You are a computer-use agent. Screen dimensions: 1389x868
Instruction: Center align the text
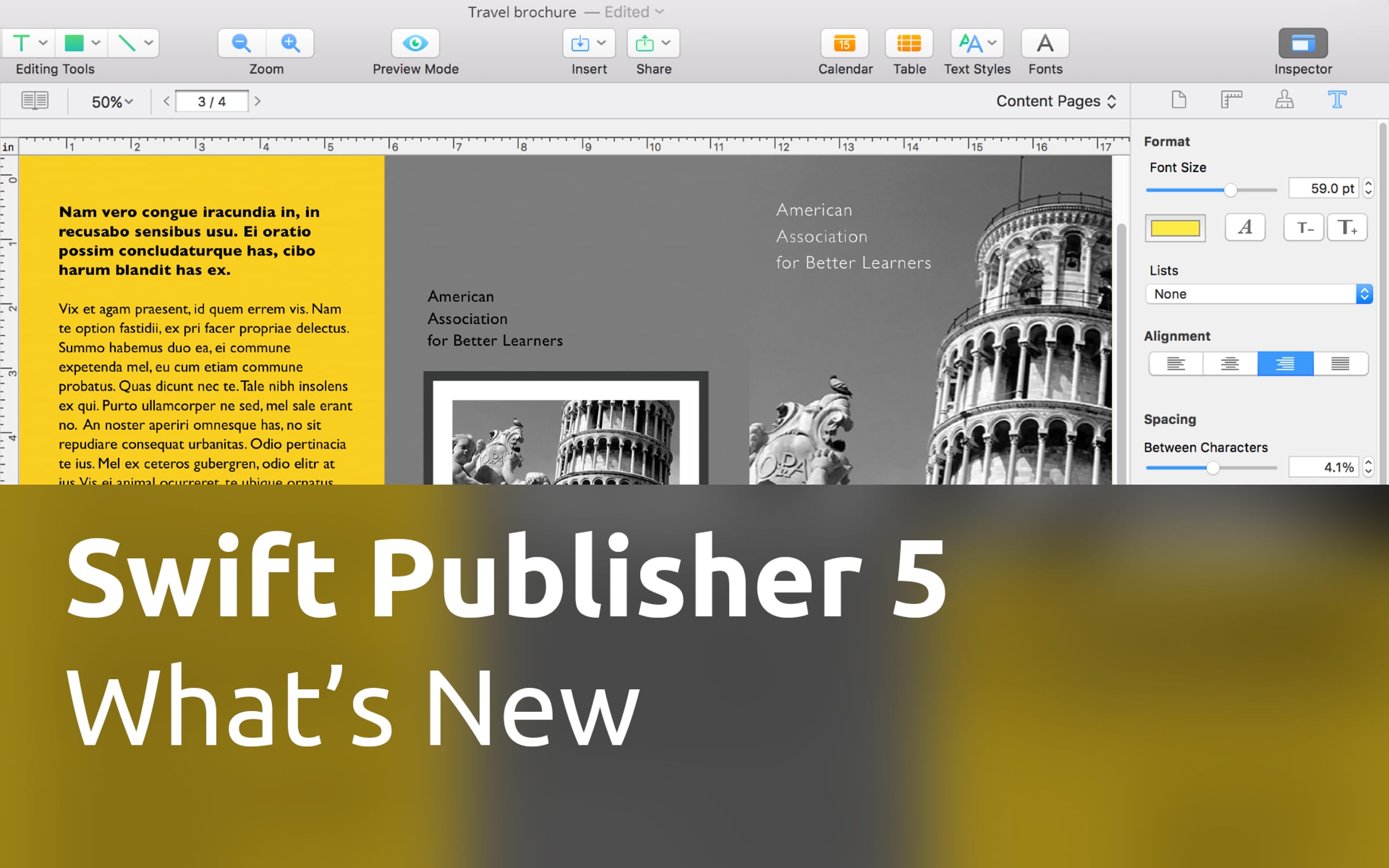pos(1230,363)
